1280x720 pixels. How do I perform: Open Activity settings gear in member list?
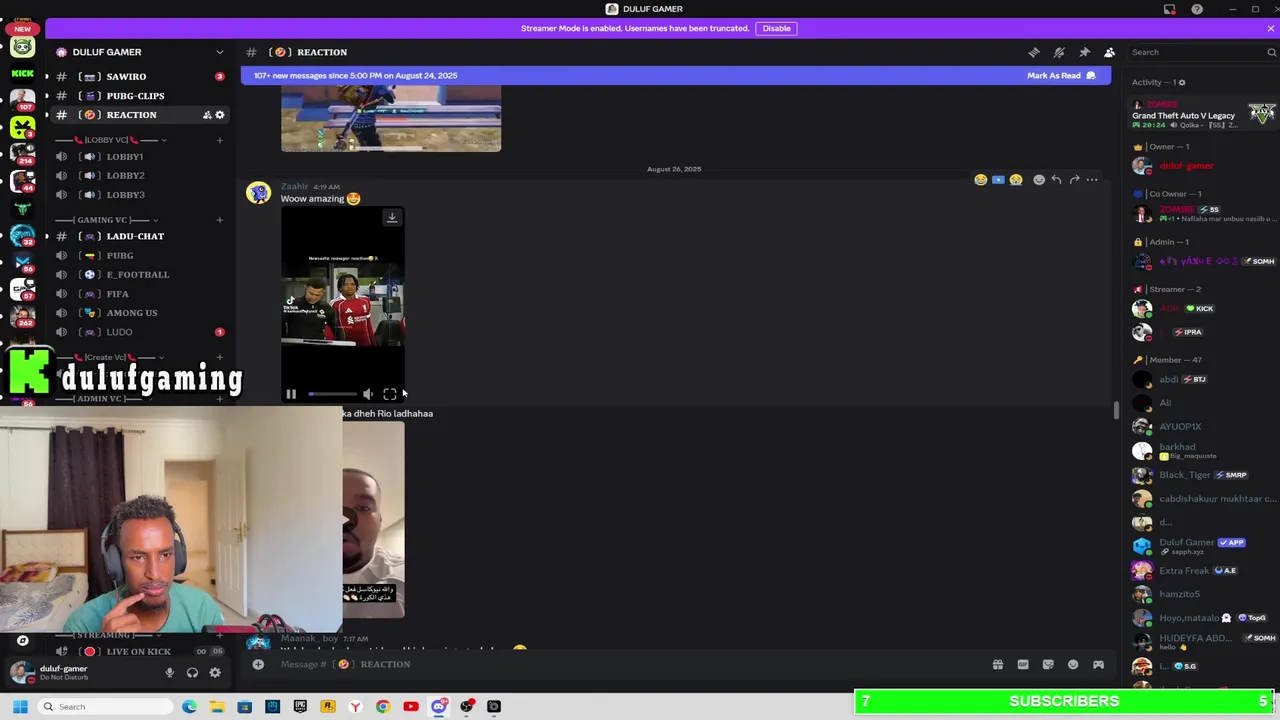point(1182,82)
